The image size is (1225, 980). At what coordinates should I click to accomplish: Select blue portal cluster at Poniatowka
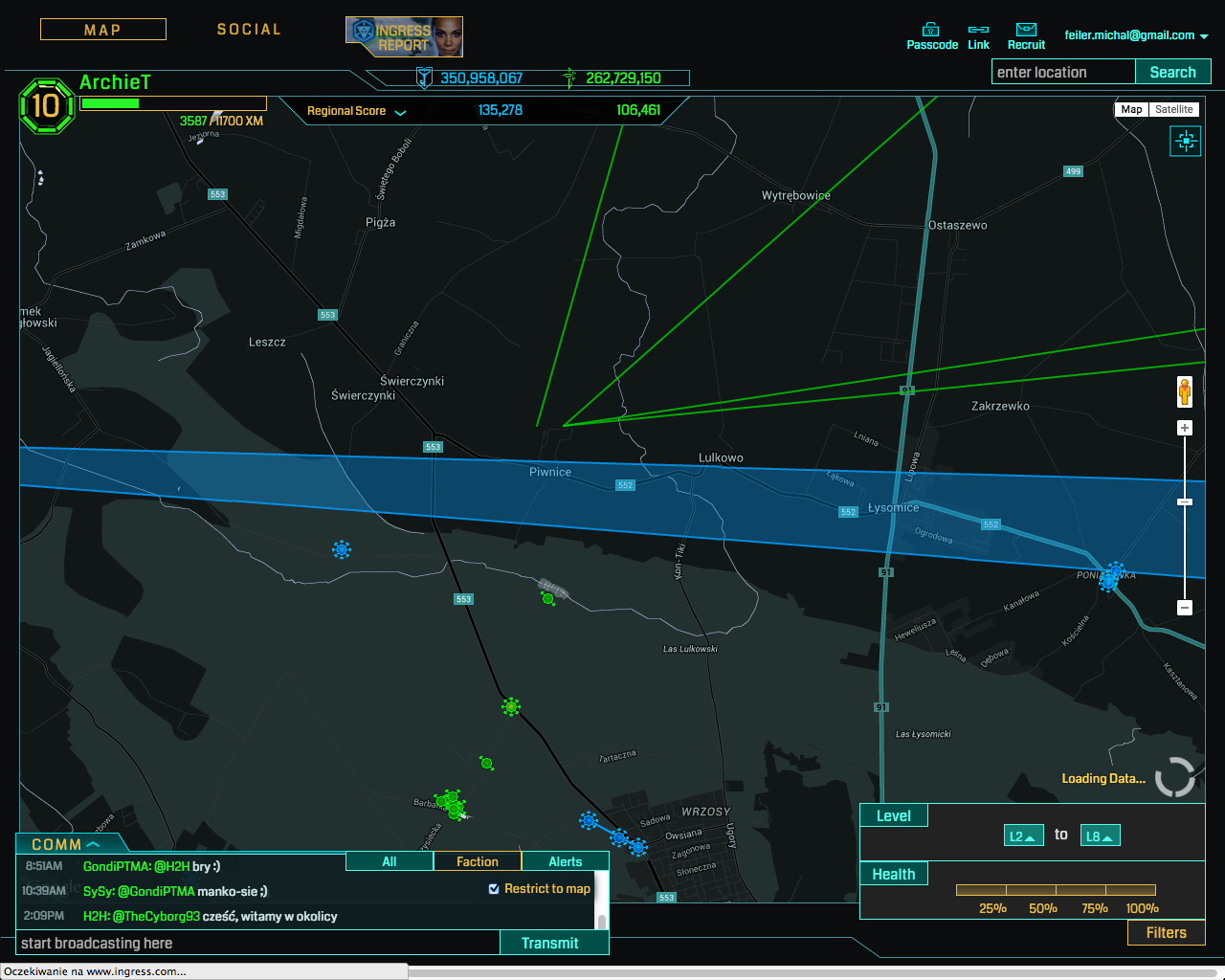pos(1111,577)
